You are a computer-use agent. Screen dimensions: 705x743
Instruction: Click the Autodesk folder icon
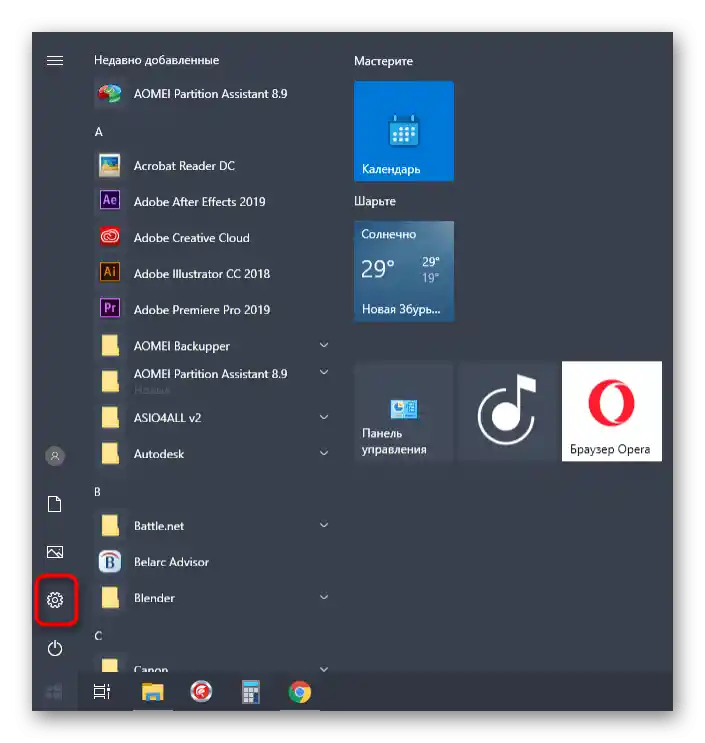click(110, 453)
